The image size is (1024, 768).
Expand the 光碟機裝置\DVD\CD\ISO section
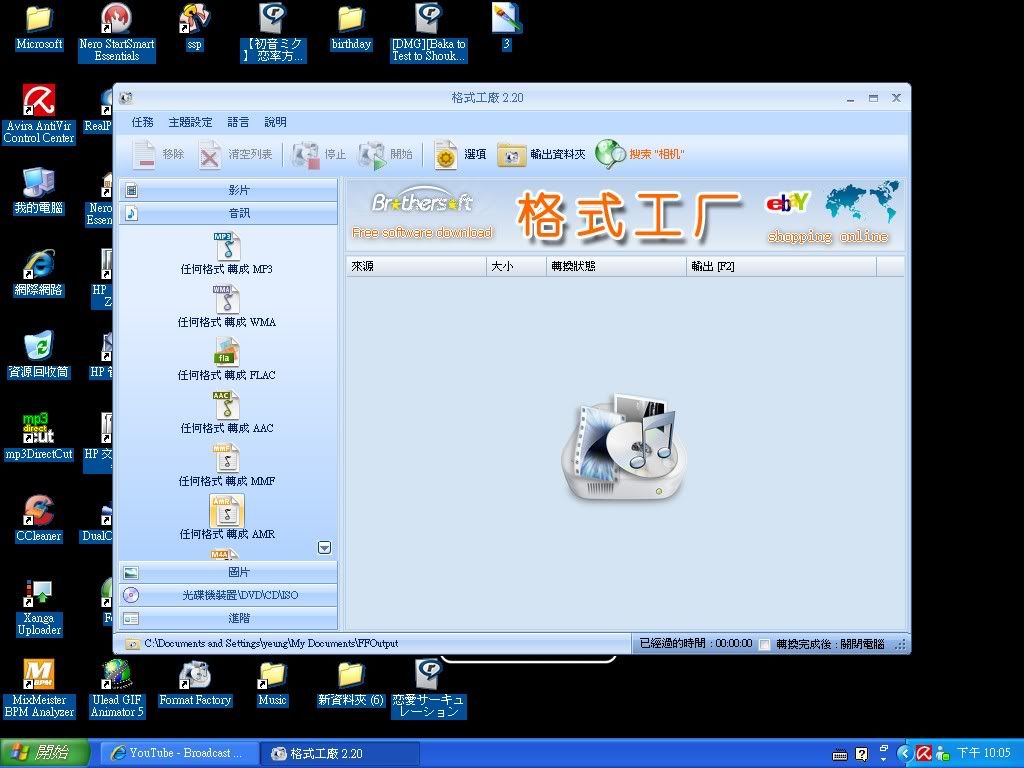pos(228,595)
